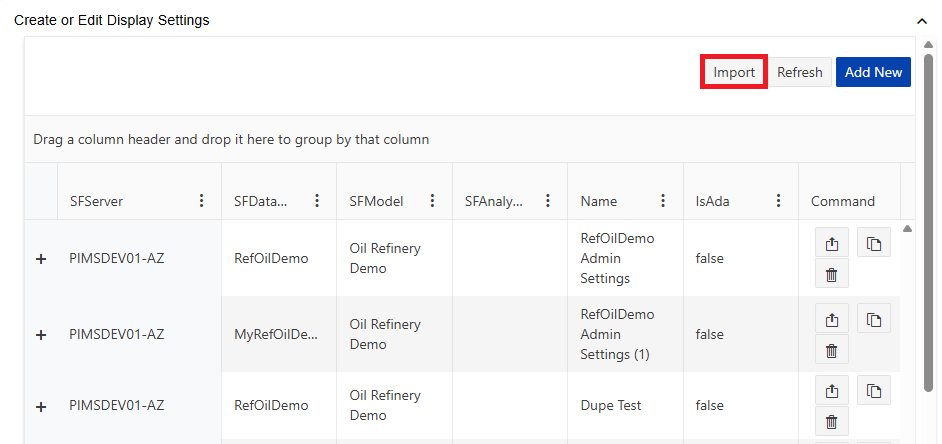Viewport: 942px width, 444px height.
Task: Collapse the Create or Edit Display Settings panel
Action: pos(922,20)
